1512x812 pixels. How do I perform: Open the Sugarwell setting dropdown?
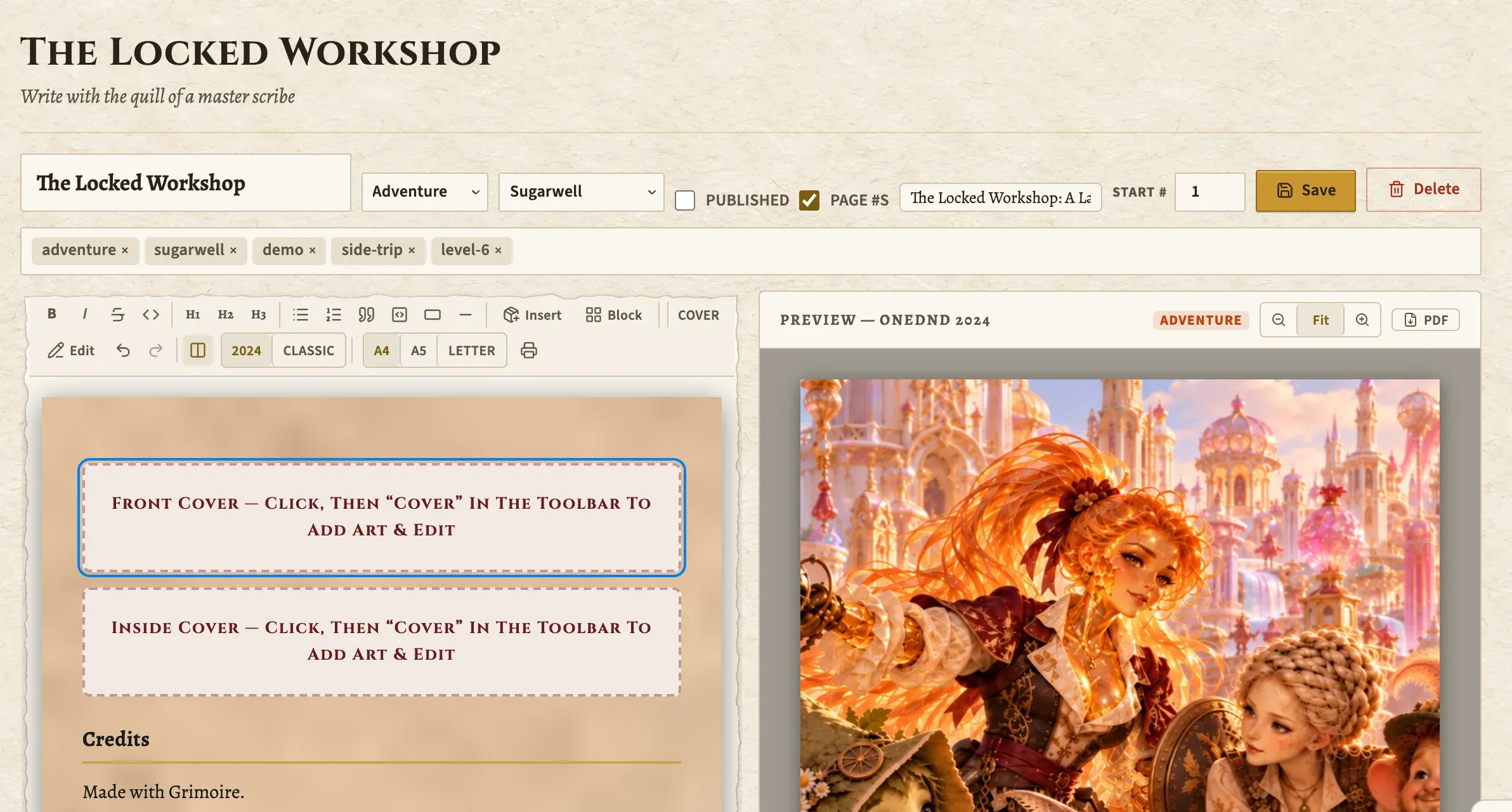tap(582, 192)
